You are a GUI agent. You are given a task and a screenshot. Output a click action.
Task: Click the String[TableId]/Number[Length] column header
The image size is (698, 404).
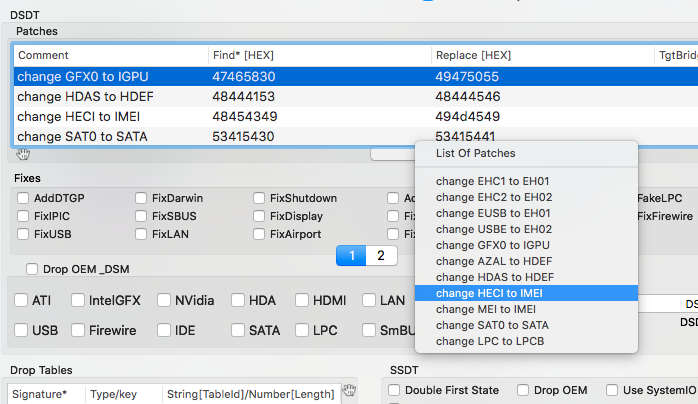pos(251,394)
